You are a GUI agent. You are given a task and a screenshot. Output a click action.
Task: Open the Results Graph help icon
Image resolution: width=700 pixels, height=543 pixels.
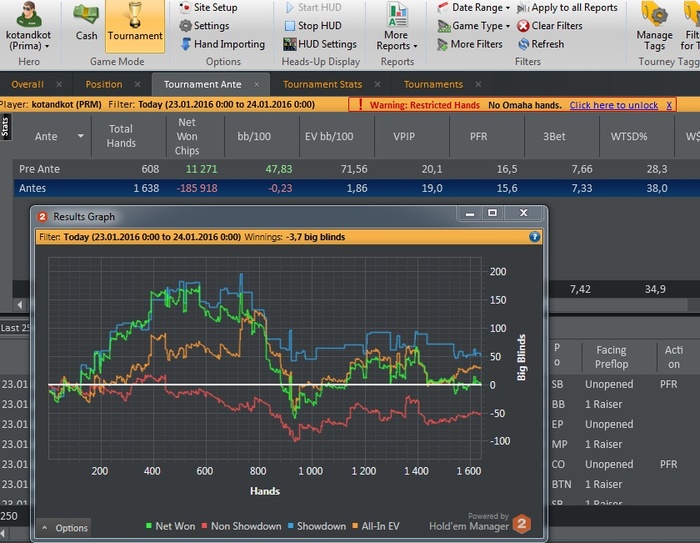(534, 237)
